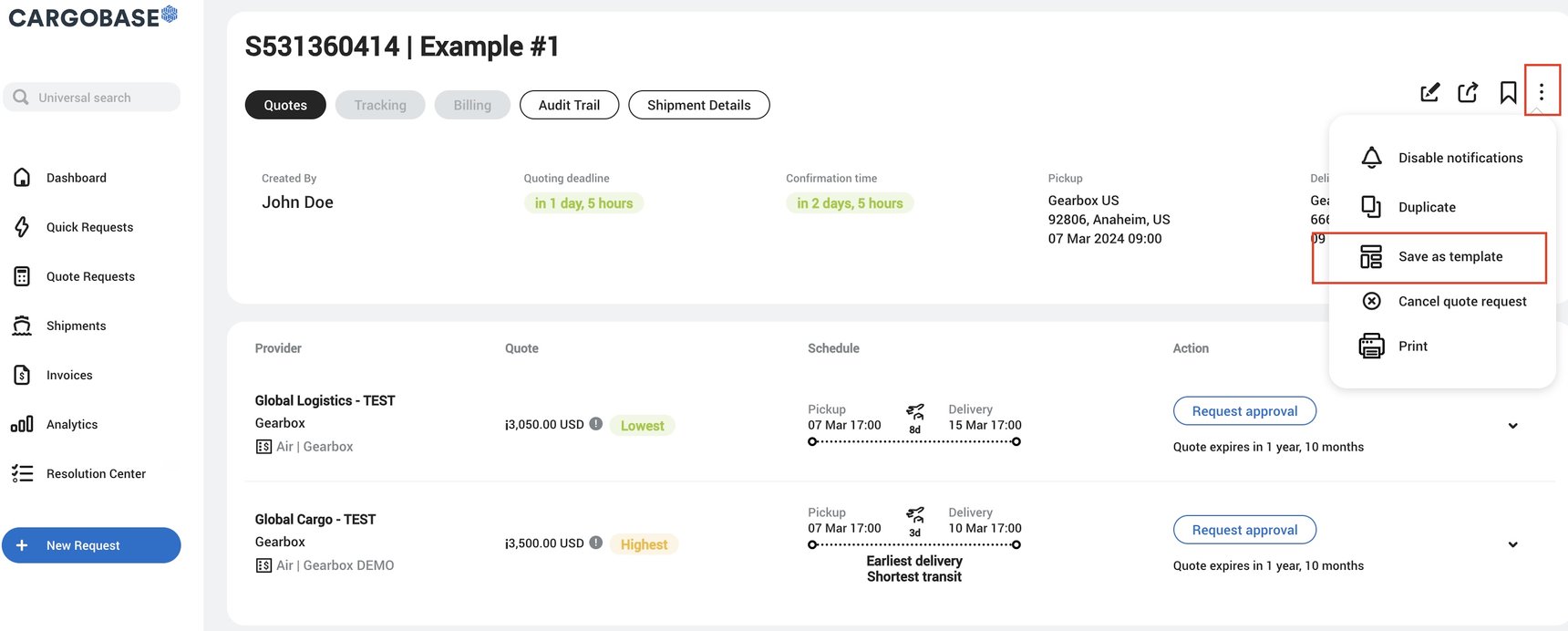Click the Universal search field
1568x631 pixels.
tap(100, 98)
